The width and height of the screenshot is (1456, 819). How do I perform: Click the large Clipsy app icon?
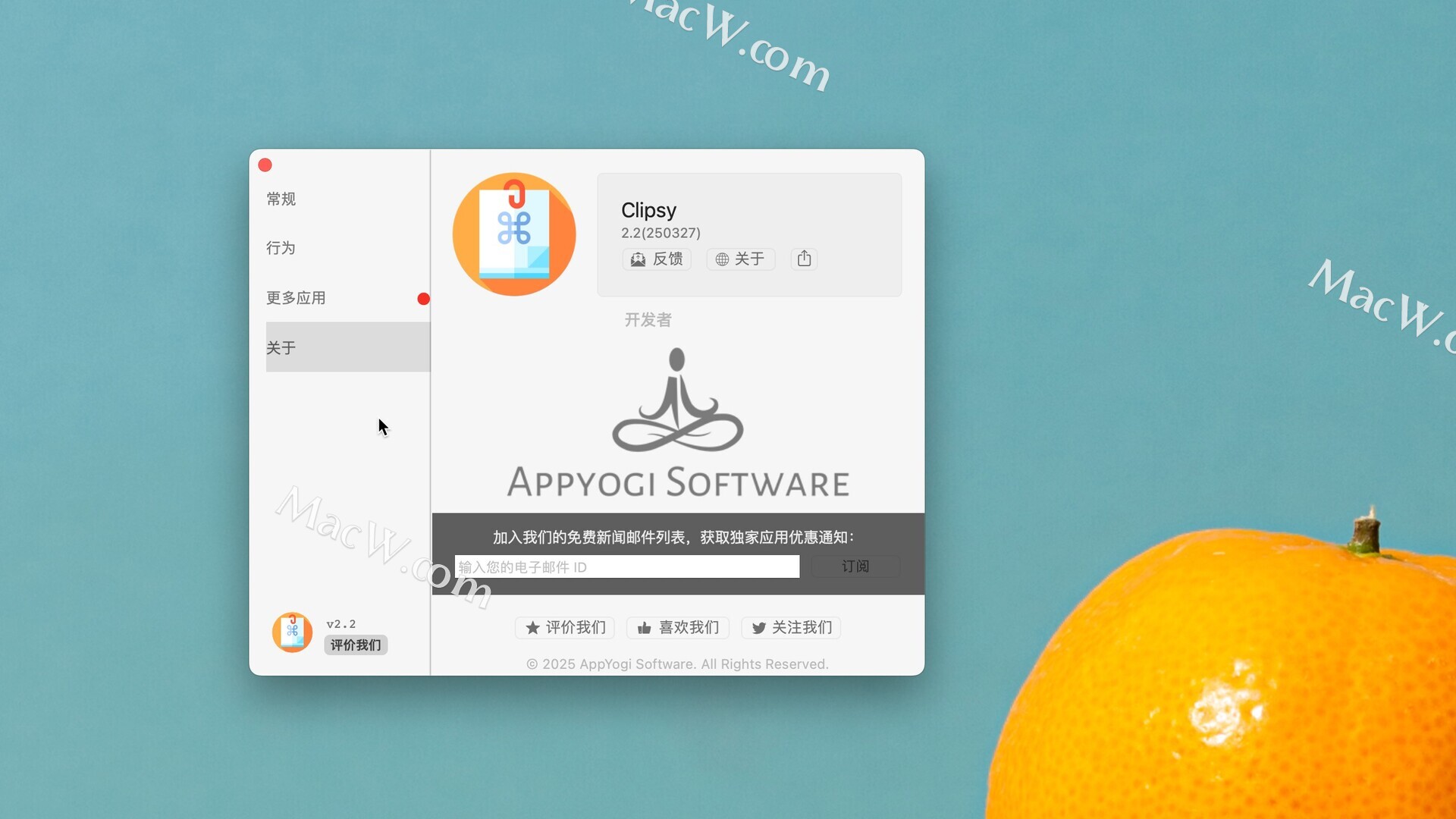(514, 234)
